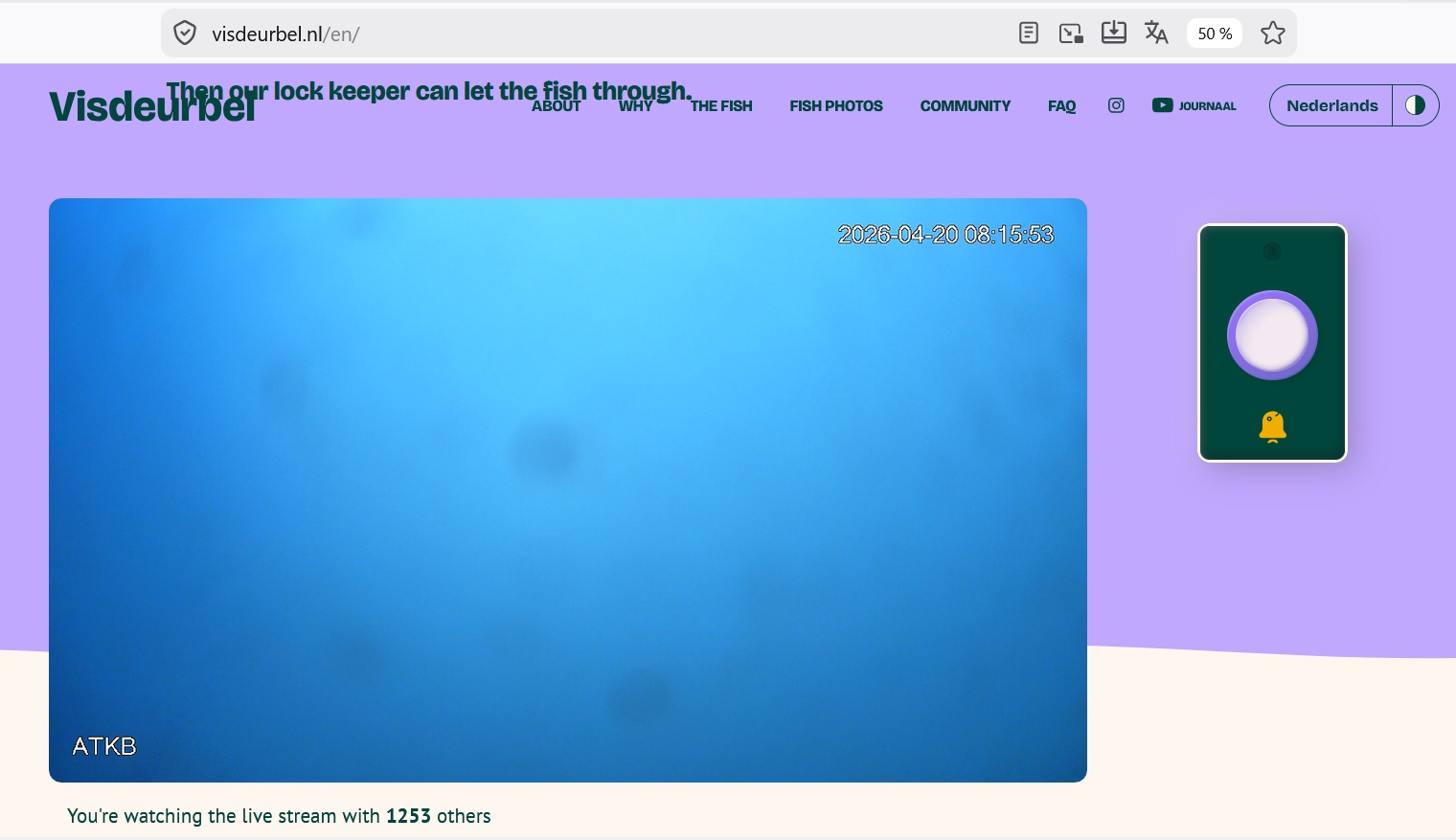
Task: Open the YouTube JOURNAAL link
Action: 1194,105
